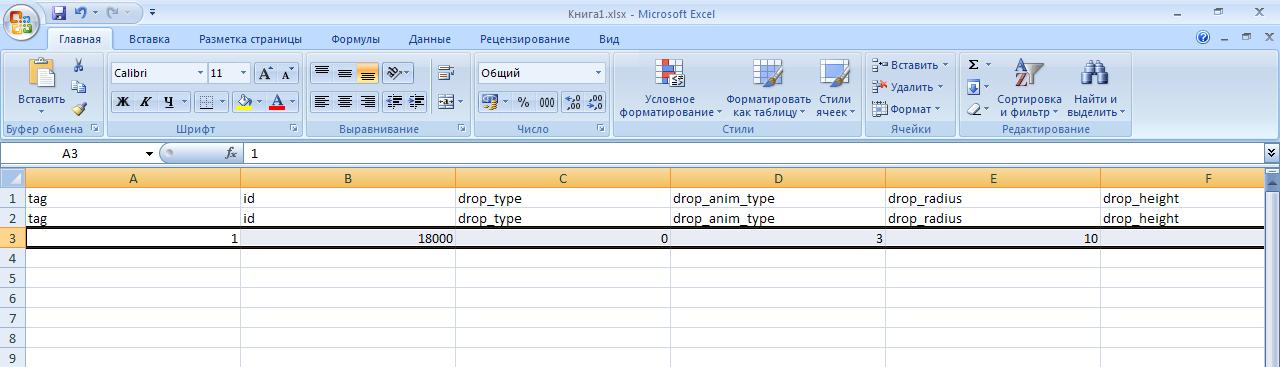
Task: Increase the cell indent
Action: click(417, 102)
